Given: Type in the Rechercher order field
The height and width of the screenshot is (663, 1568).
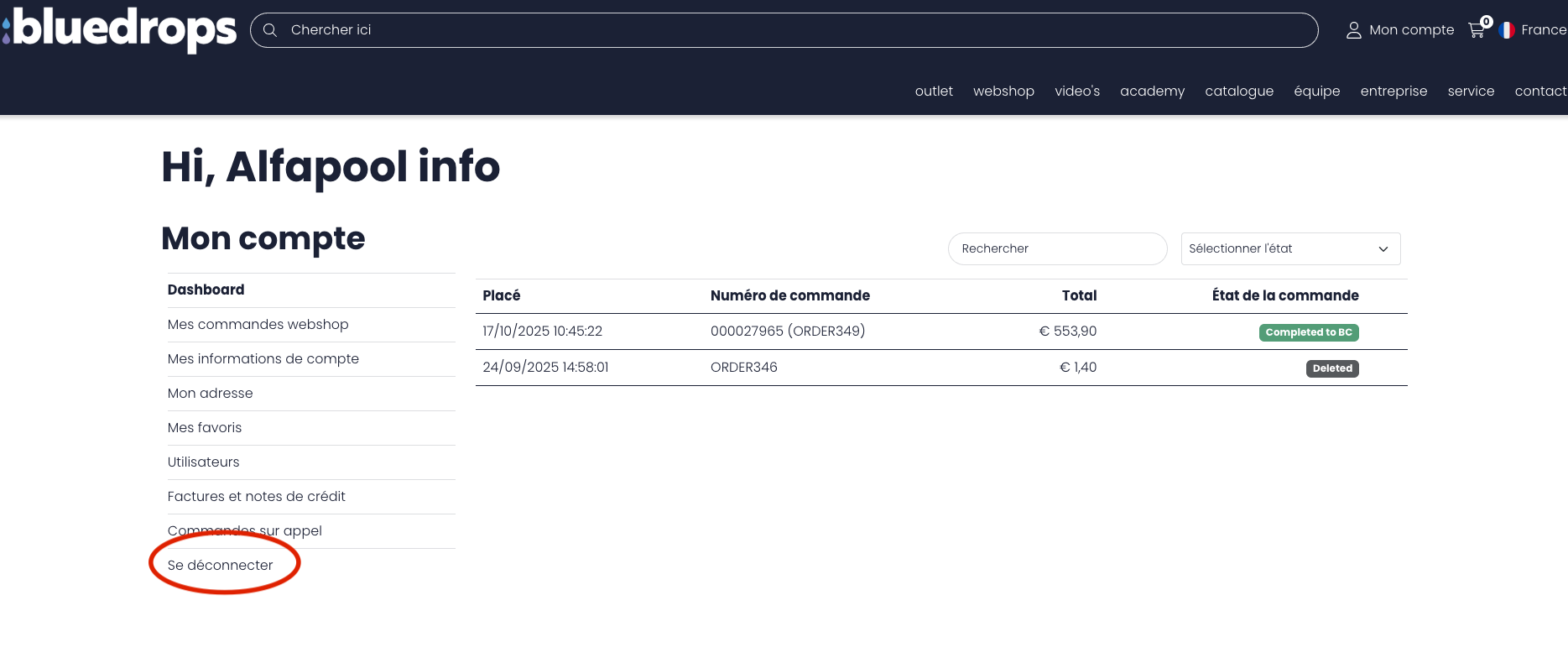Looking at the screenshot, I should click(1057, 248).
